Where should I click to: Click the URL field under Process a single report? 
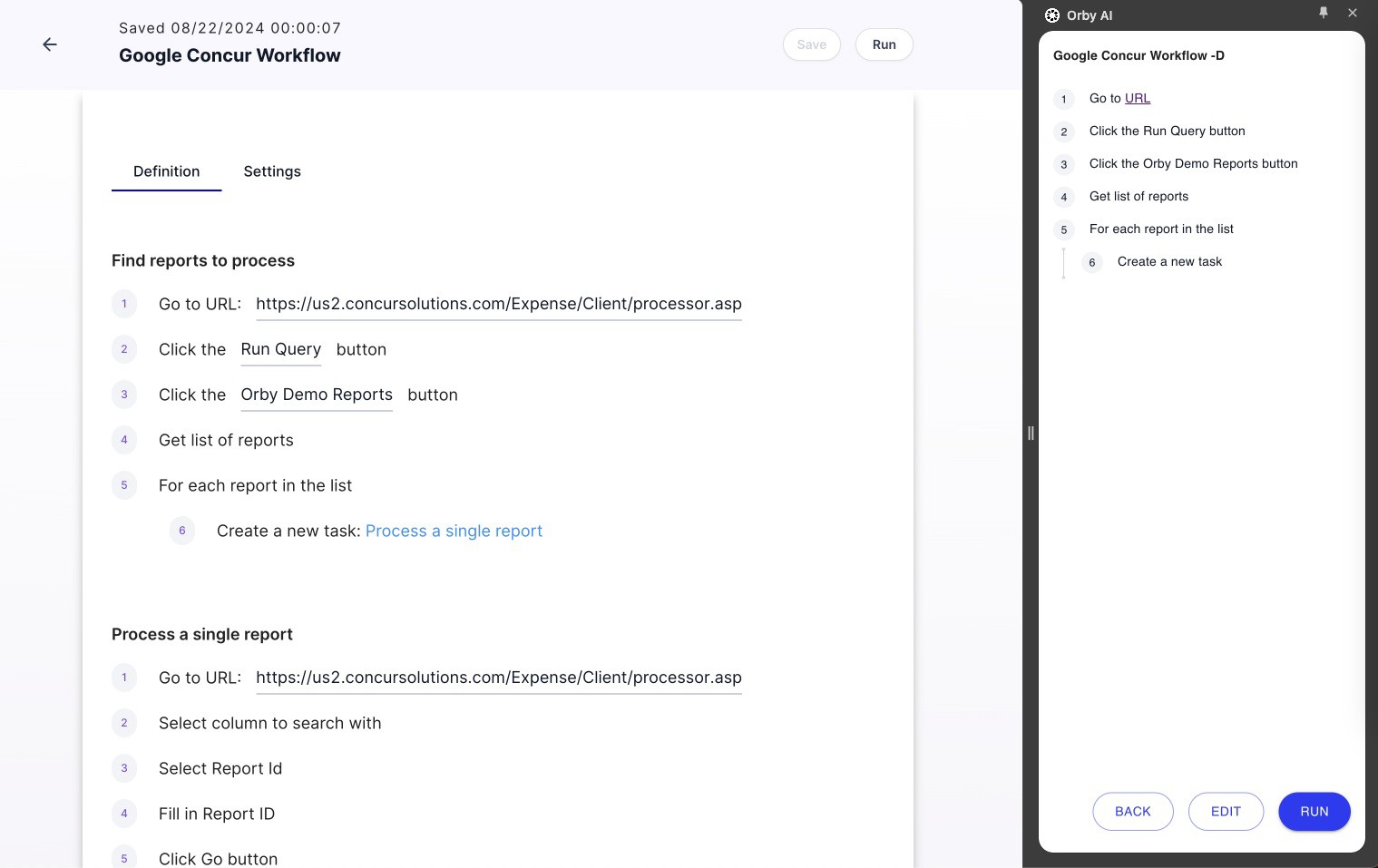(499, 678)
